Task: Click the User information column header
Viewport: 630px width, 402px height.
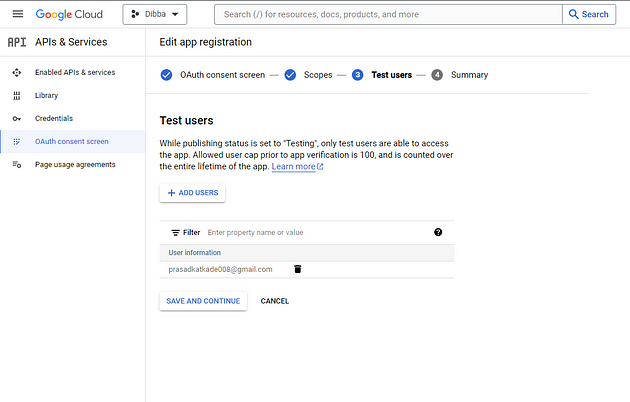Action: 195,253
